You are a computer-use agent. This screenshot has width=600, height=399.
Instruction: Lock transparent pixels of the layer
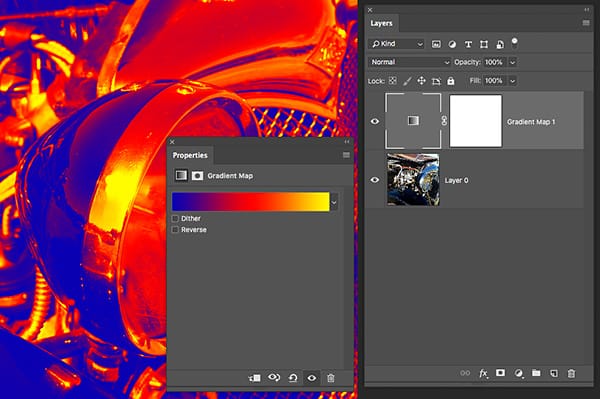[393, 81]
